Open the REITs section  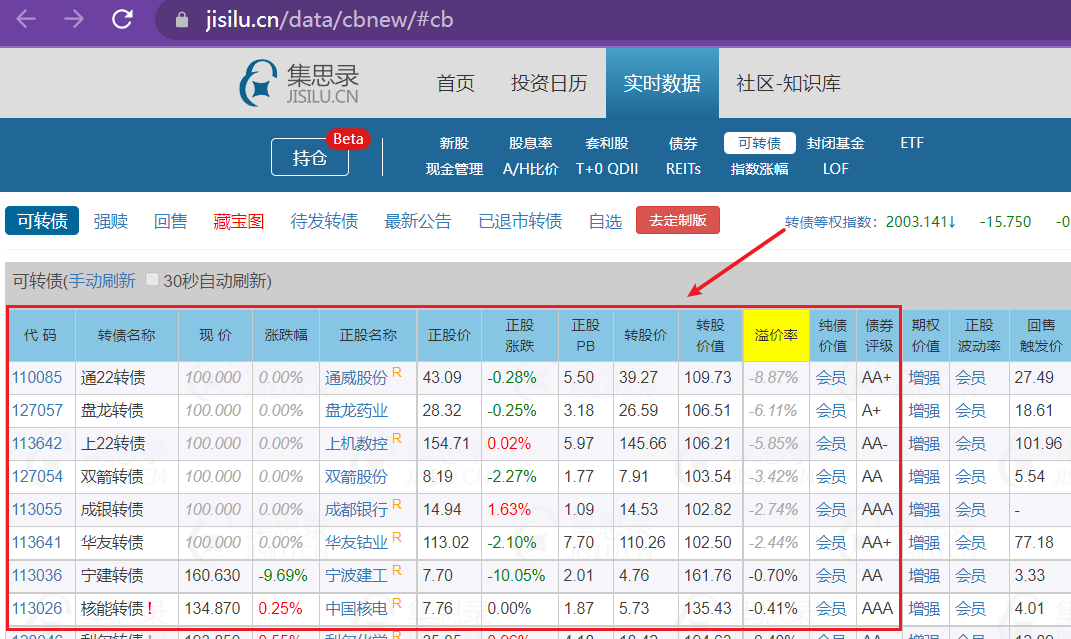click(x=683, y=169)
